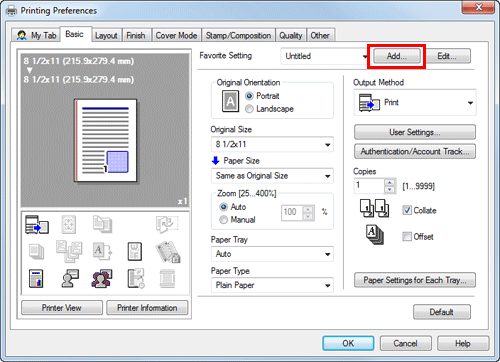Open the Finish tab
The image size is (500, 362).
(x=136, y=35)
